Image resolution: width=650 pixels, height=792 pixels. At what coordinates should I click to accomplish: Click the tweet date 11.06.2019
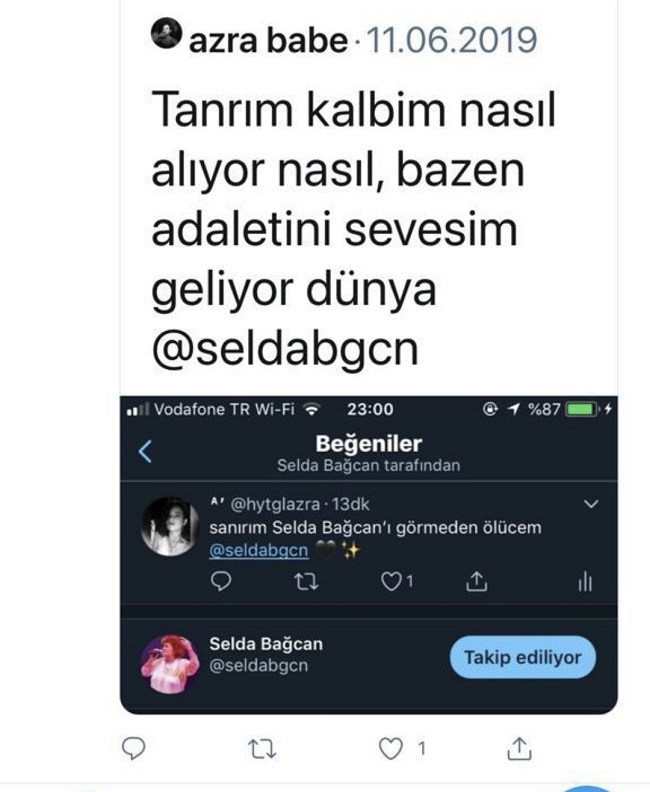tap(452, 40)
